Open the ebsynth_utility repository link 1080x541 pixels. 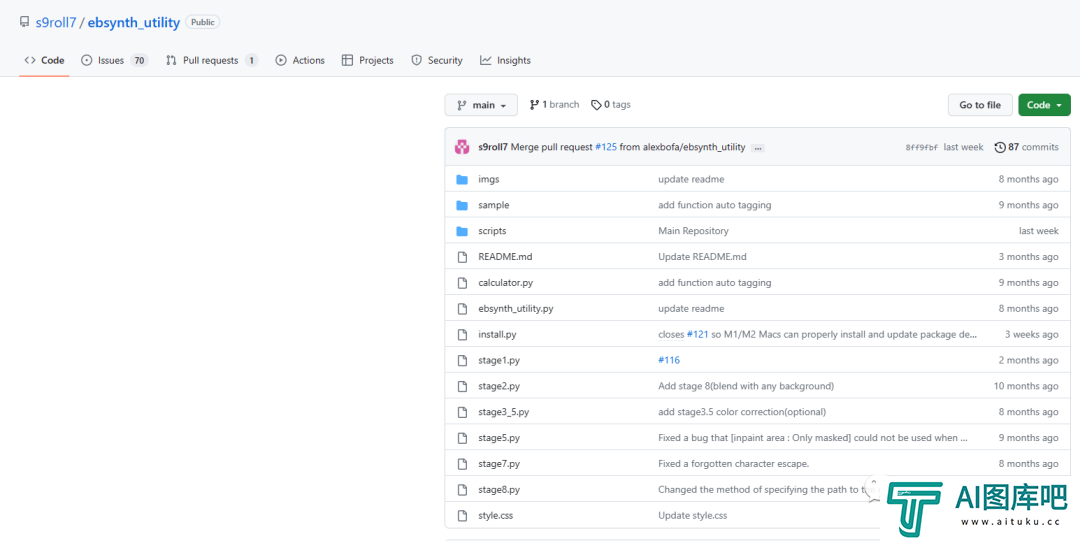click(x=134, y=23)
